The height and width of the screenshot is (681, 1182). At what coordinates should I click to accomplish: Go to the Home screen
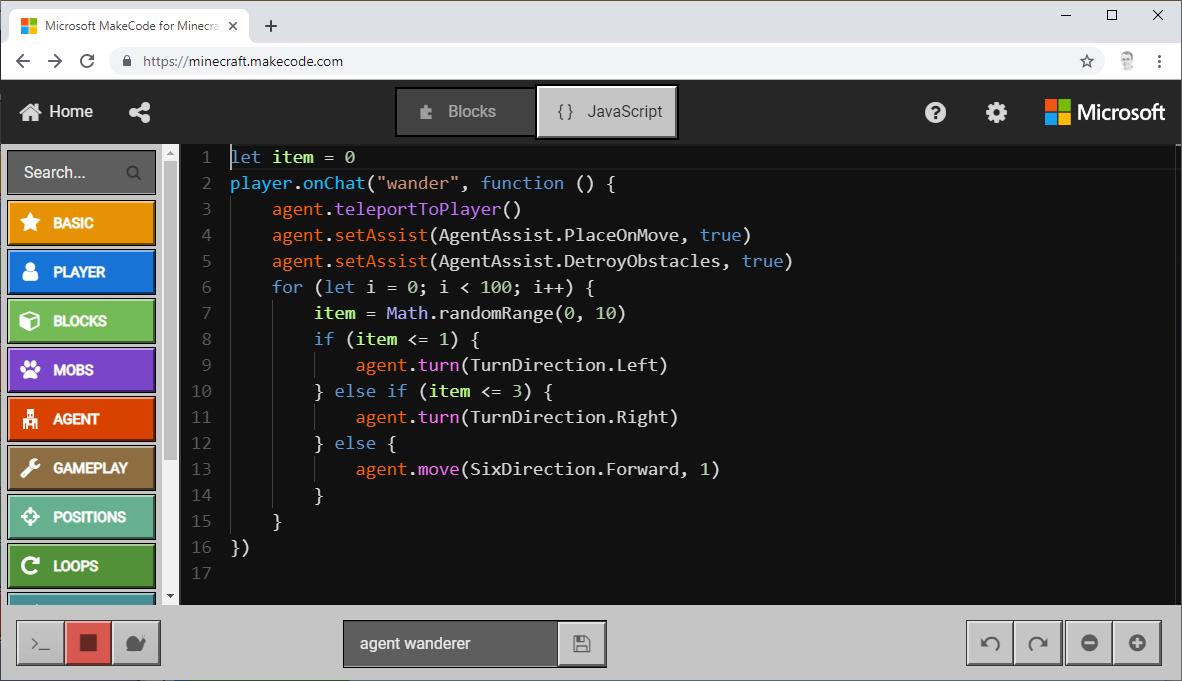click(57, 112)
